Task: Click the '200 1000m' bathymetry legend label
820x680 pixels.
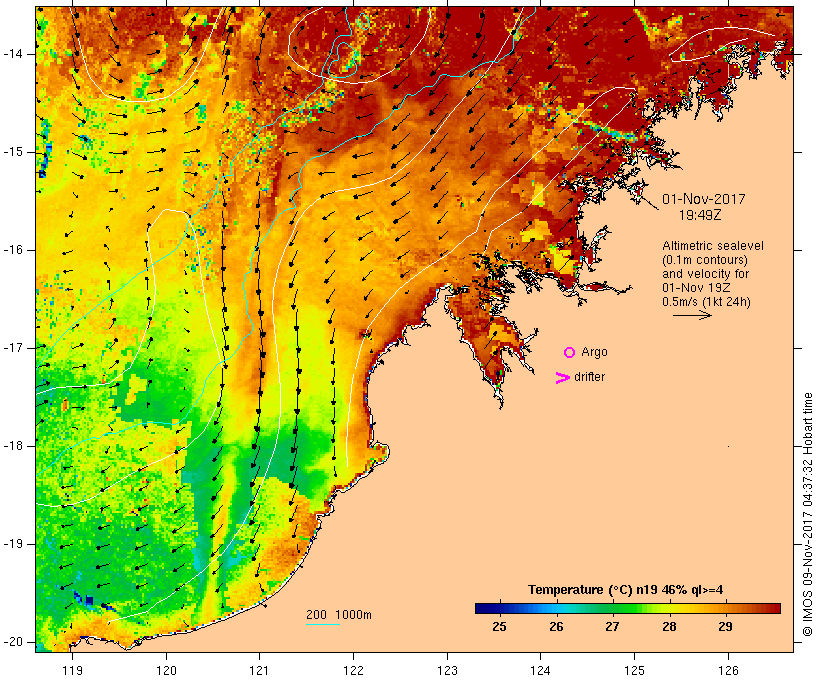Action: pyautogui.click(x=339, y=615)
